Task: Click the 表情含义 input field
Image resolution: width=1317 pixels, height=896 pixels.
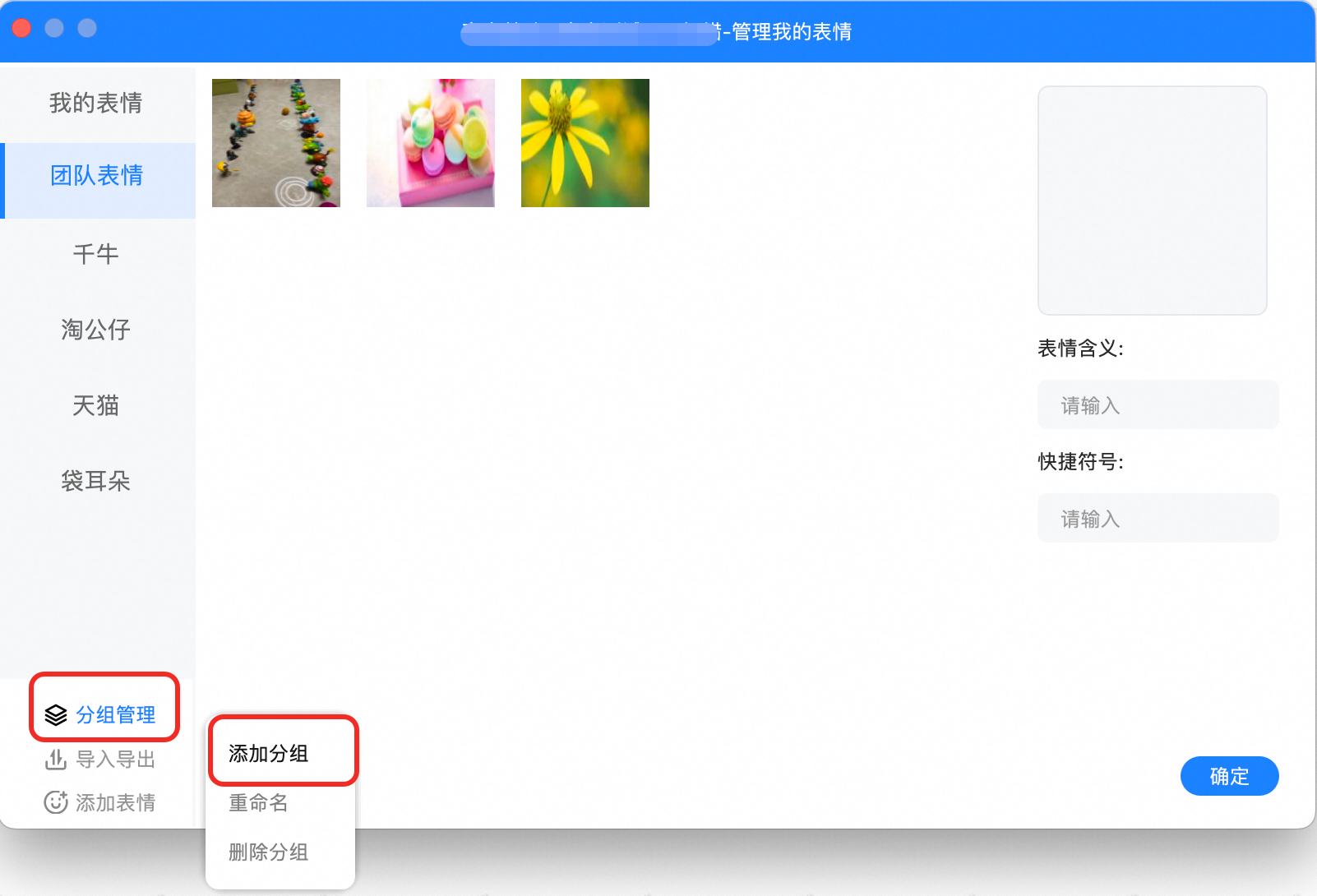Action: pos(1158,404)
